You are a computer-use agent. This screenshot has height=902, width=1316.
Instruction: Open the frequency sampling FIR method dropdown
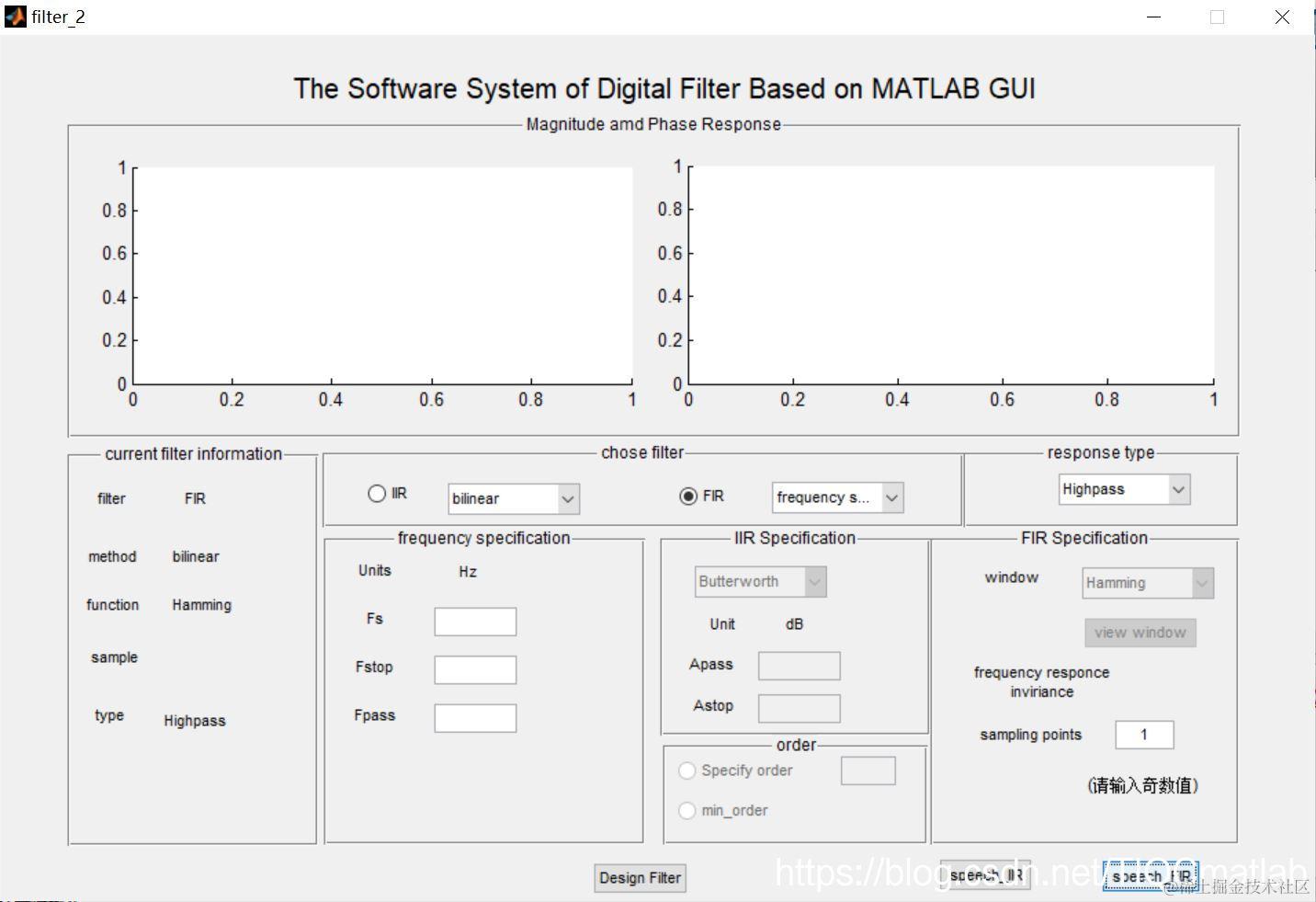[x=838, y=497]
